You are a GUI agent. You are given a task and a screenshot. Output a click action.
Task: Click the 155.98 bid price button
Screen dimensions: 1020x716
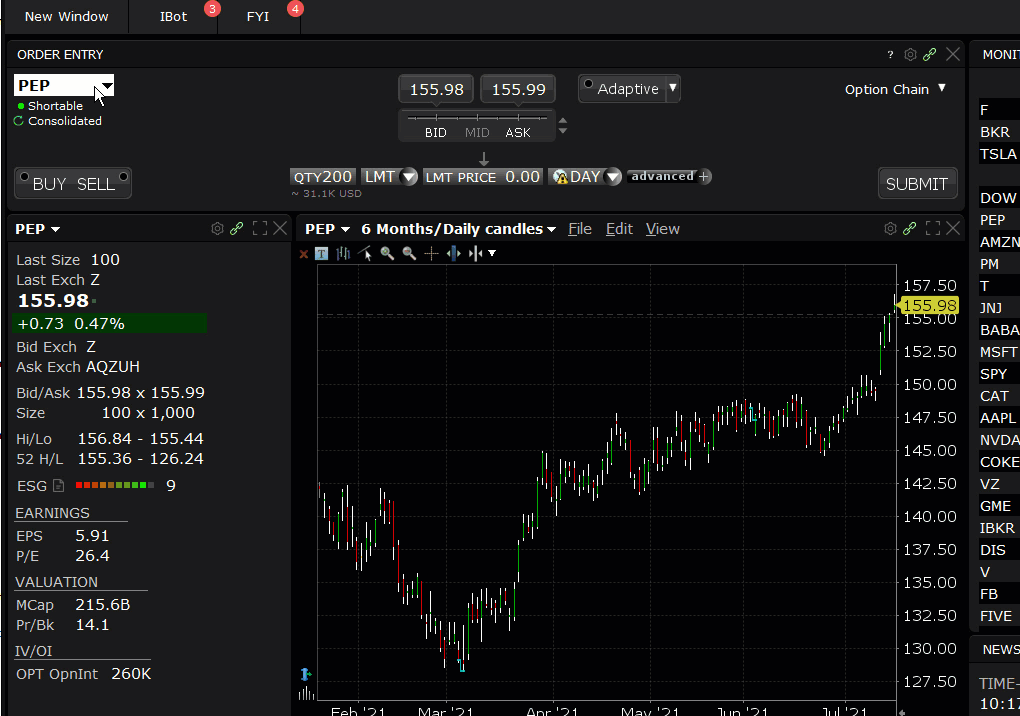click(x=436, y=89)
